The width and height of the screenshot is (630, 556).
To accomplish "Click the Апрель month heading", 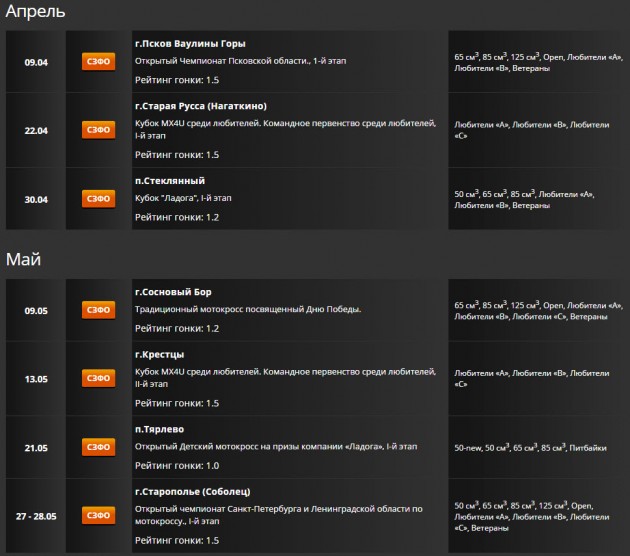I will pos(36,12).
